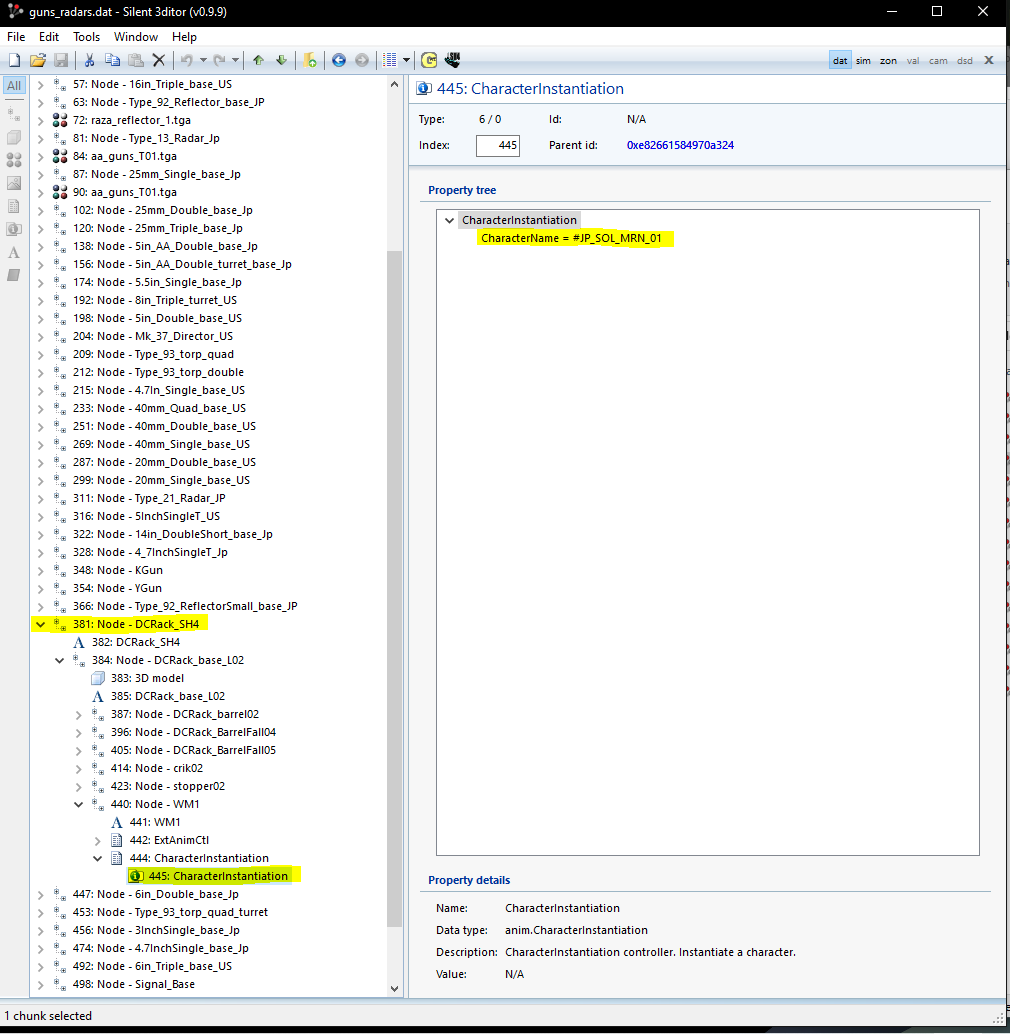Select the four-balls material filter icon

pos(14,160)
